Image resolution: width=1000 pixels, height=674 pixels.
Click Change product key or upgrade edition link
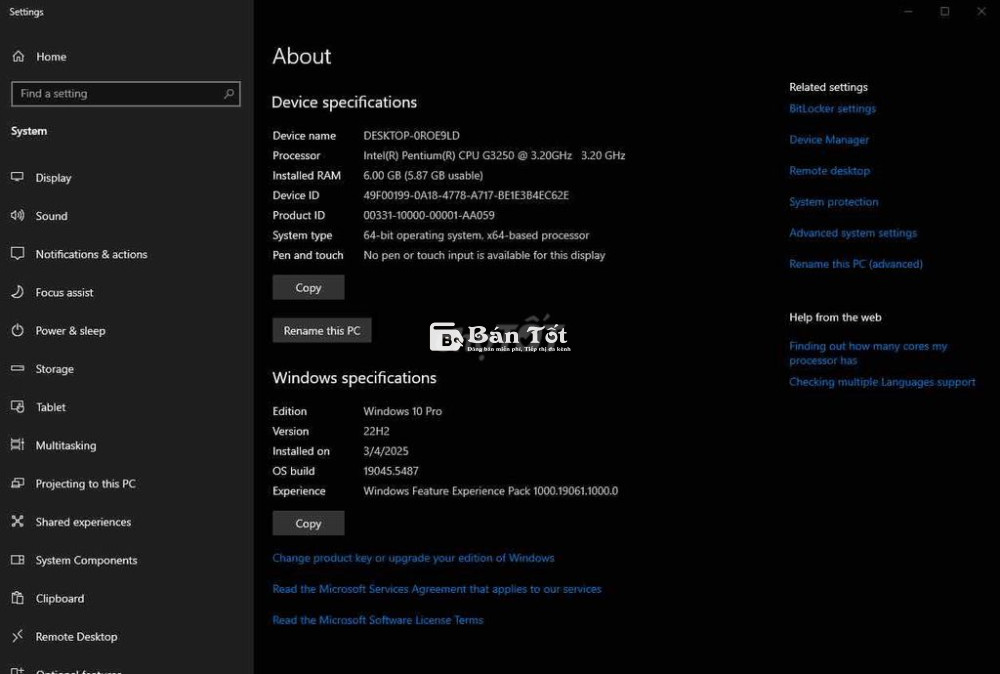point(413,558)
